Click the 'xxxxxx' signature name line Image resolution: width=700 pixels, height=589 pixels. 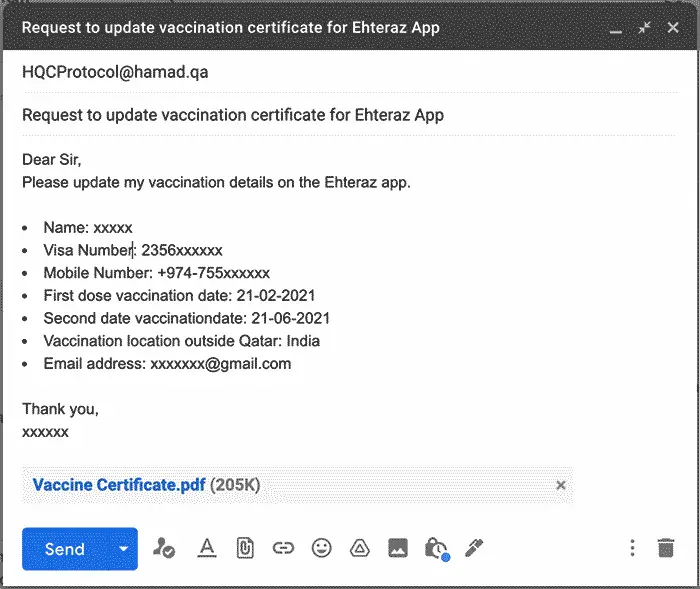point(46,432)
